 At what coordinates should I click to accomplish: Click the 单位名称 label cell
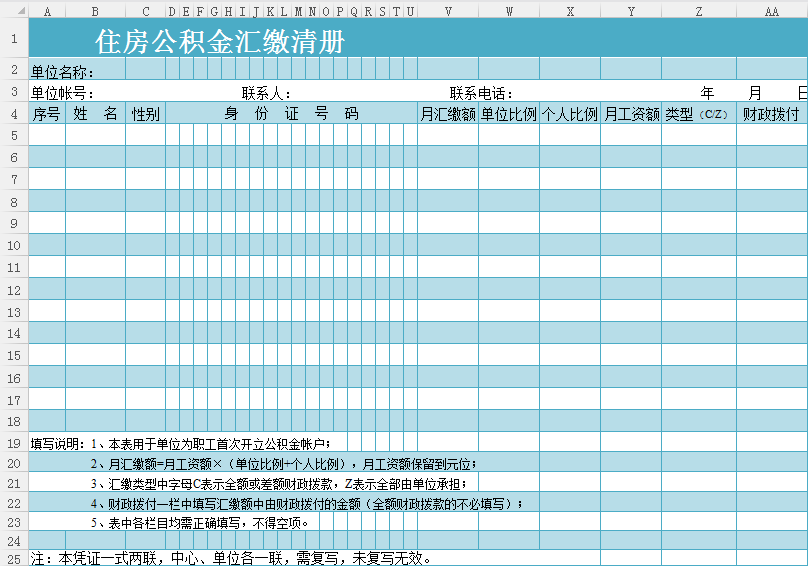[62, 72]
